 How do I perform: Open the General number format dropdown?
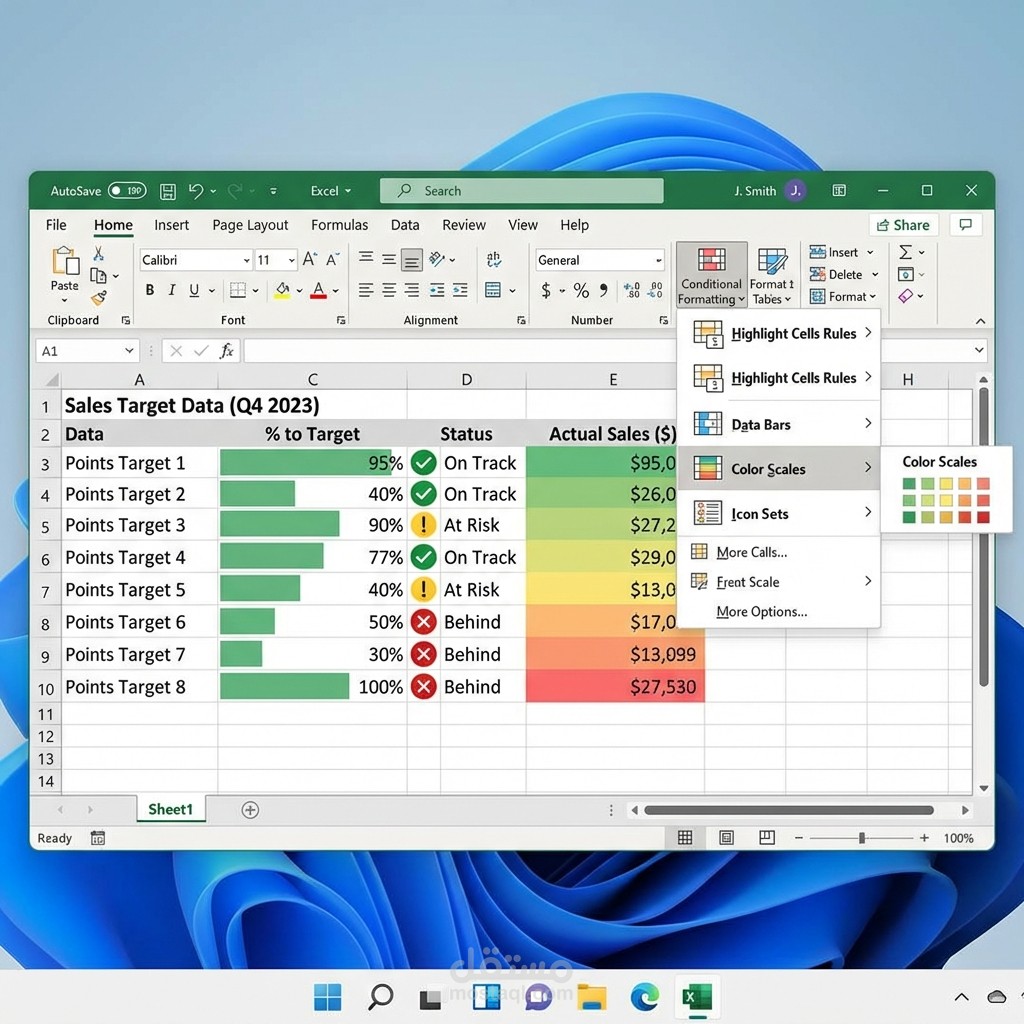point(658,260)
